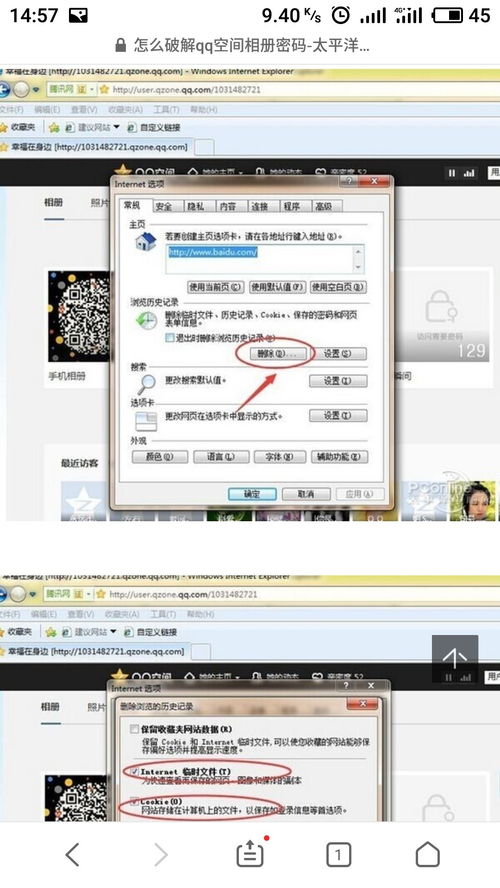The height and width of the screenshot is (888, 500).
Task: Select the 内容 tab in Internet 选项
Action: tap(228, 207)
